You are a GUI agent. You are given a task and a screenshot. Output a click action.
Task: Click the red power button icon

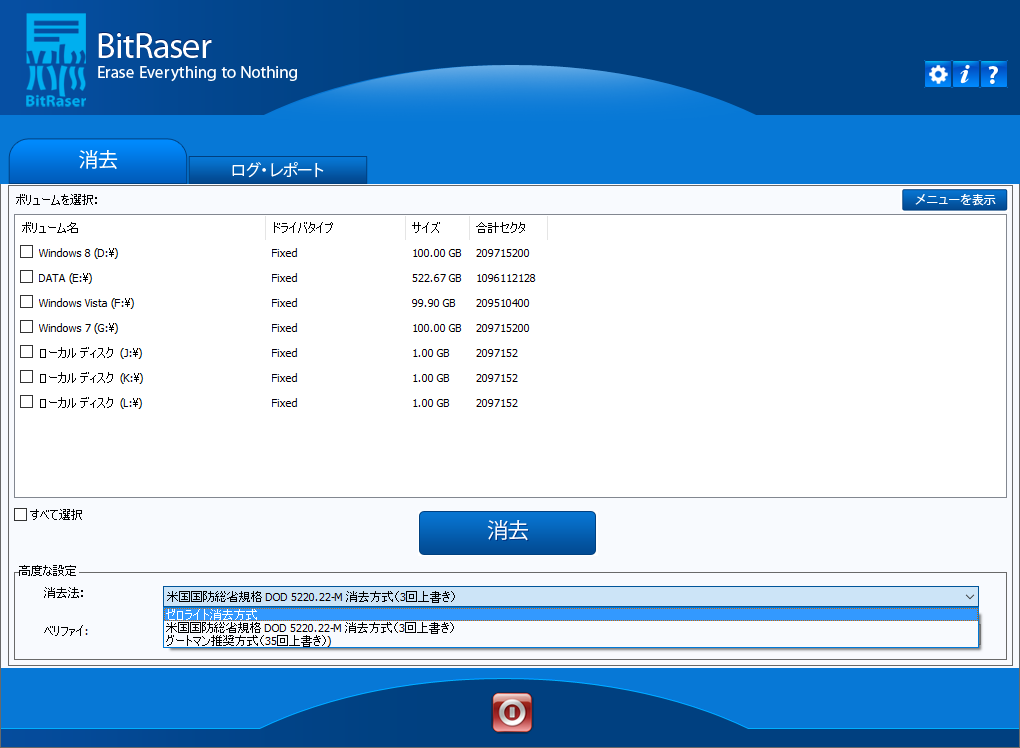pyautogui.click(x=512, y=712)
